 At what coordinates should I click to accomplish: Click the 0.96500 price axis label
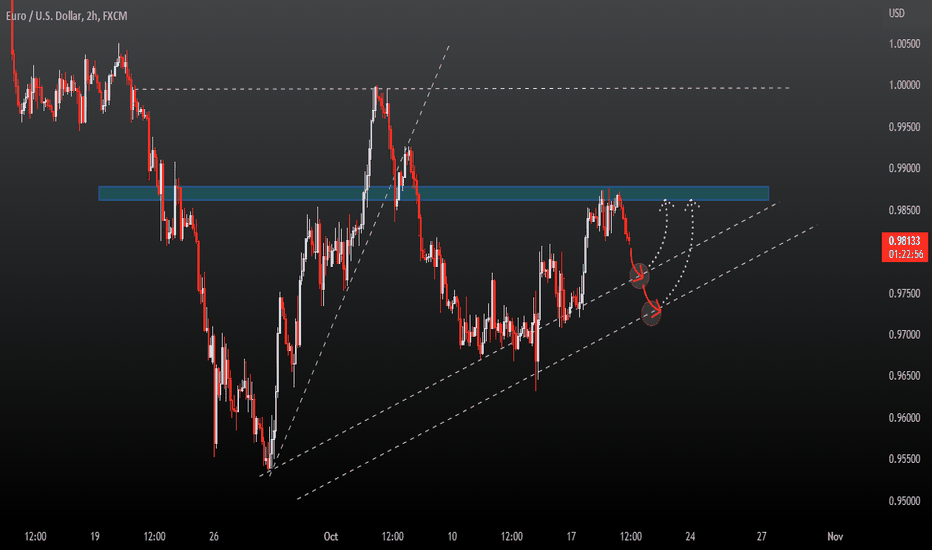point(904,376)
